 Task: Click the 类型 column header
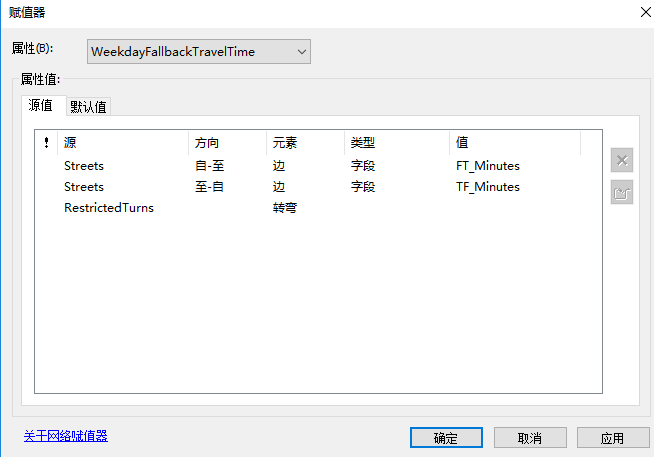click(397, 143)
